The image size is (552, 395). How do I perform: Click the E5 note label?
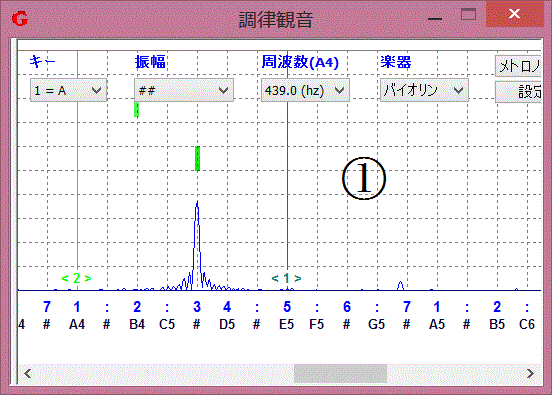(x=287, y=324)
